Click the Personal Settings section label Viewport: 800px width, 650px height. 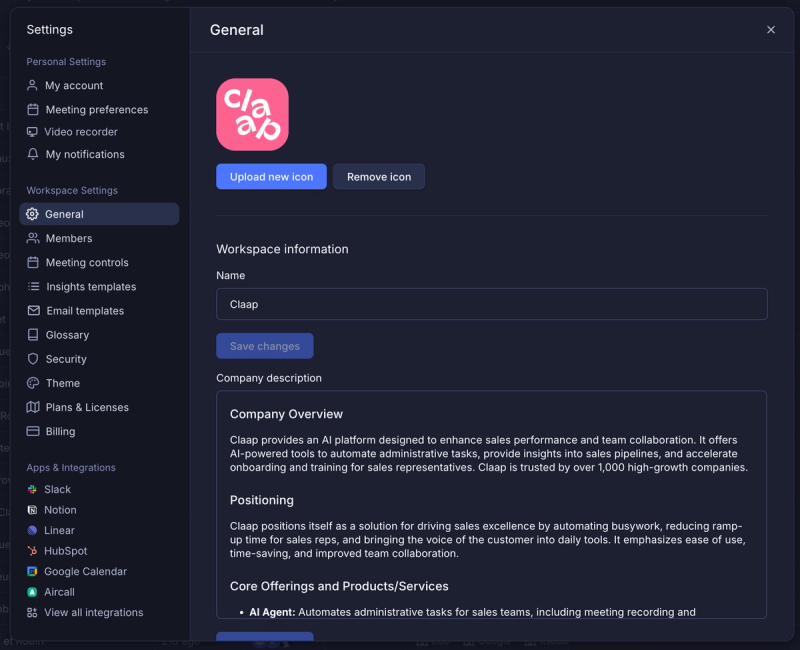point(66,62)
